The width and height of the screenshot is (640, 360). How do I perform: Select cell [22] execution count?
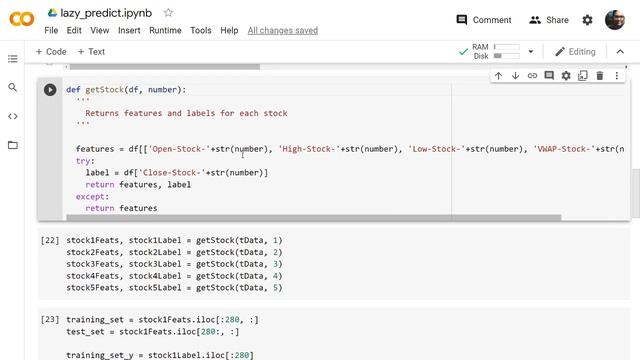tap(50, 240)
